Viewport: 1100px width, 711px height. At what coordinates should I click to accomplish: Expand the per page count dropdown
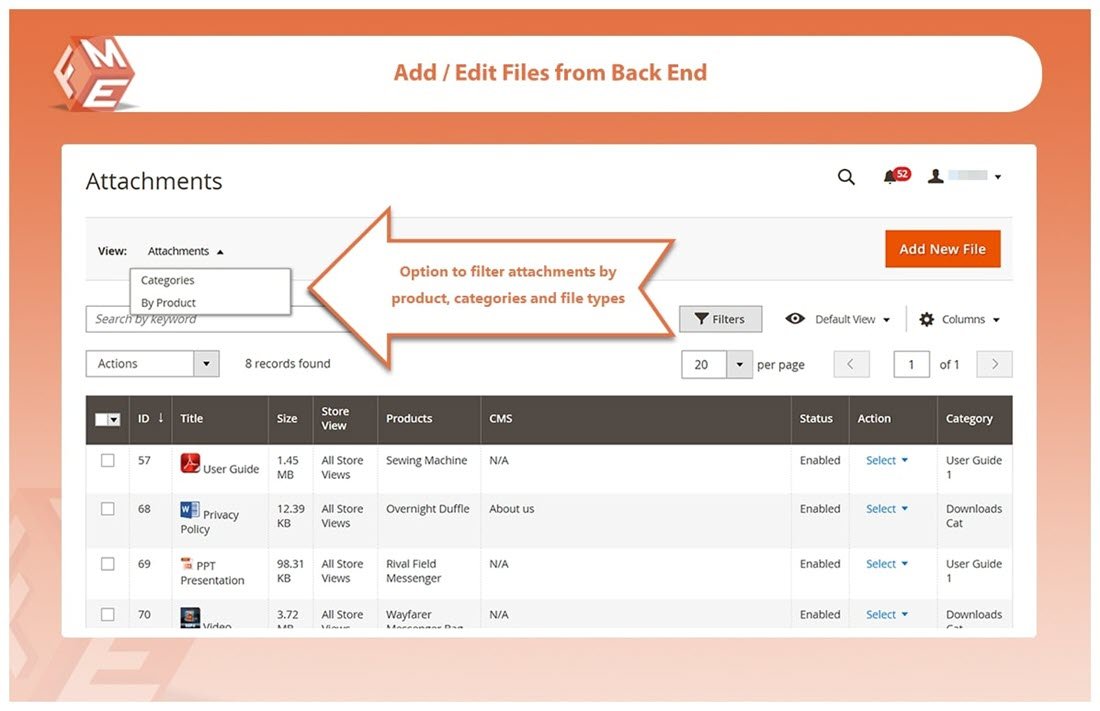click(x=739, y=364)
